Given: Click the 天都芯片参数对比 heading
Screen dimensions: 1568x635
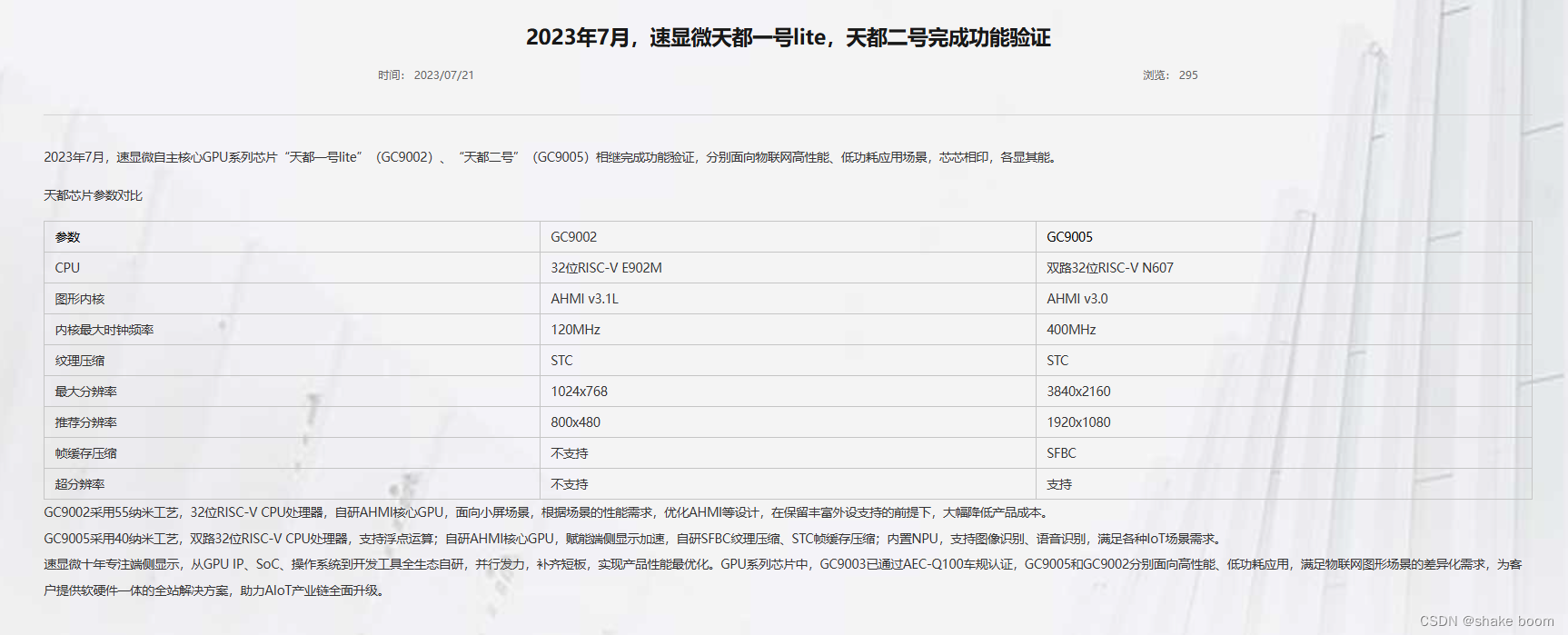Looking at the screenshot, I should [93, 195].
